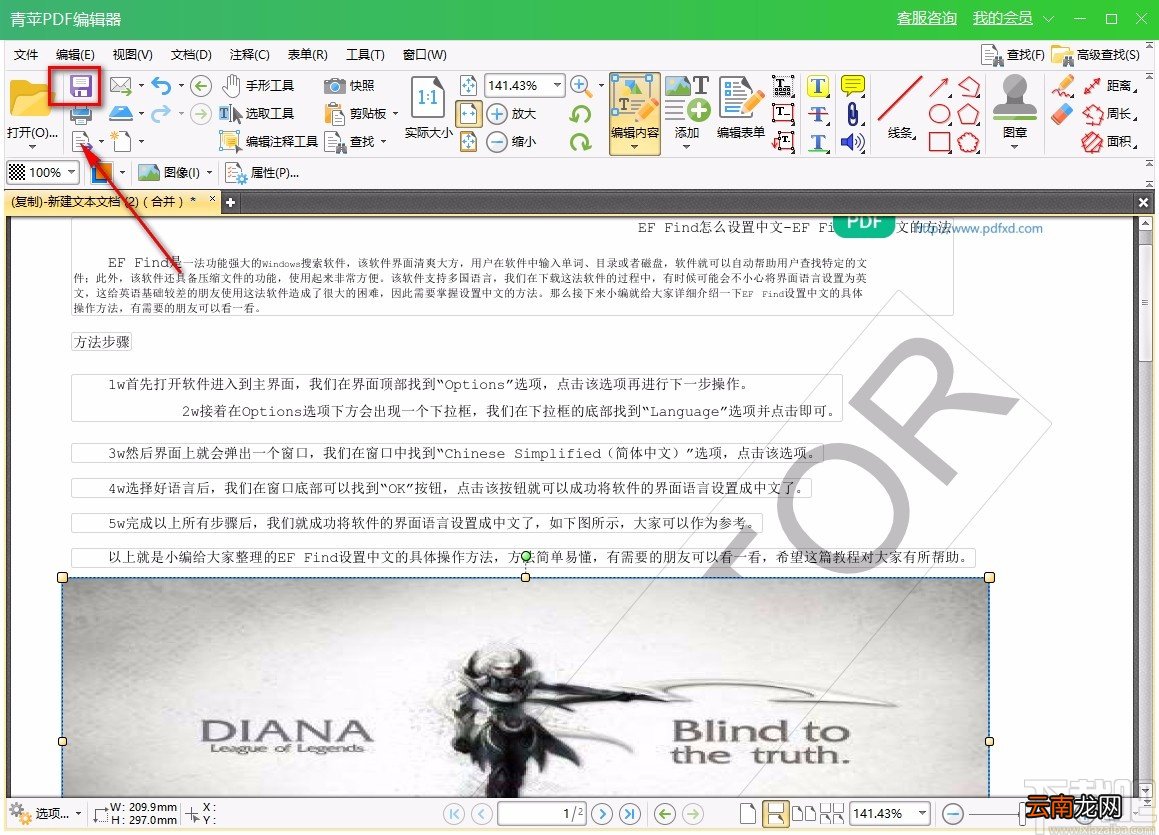The height and width of the screenshot is (835, 1159).
Task: Click the speaker sound annotation icon
Action: pos(853,141)
